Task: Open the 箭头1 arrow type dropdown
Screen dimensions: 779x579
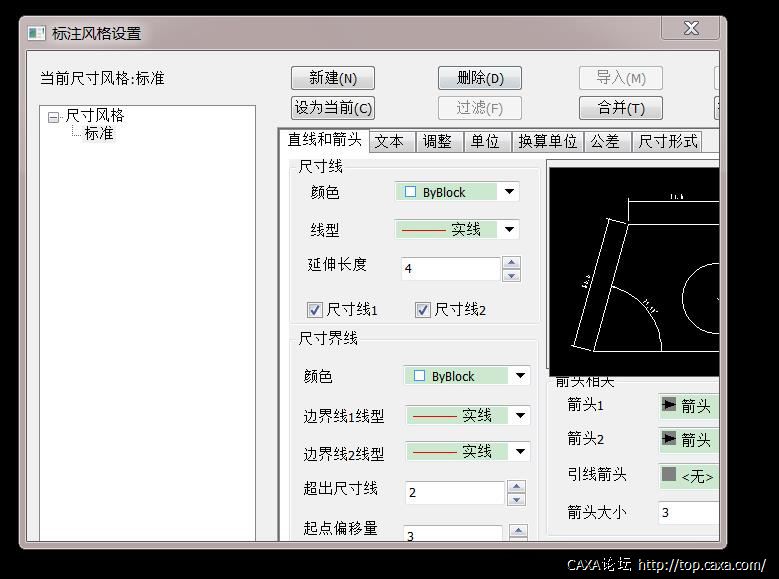Action: 689,406
